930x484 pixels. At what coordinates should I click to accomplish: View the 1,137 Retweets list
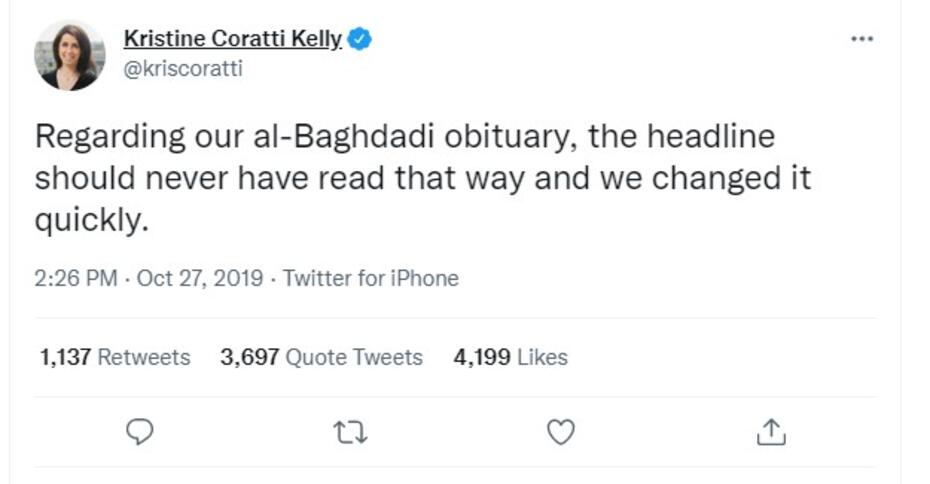click(115, 357)
